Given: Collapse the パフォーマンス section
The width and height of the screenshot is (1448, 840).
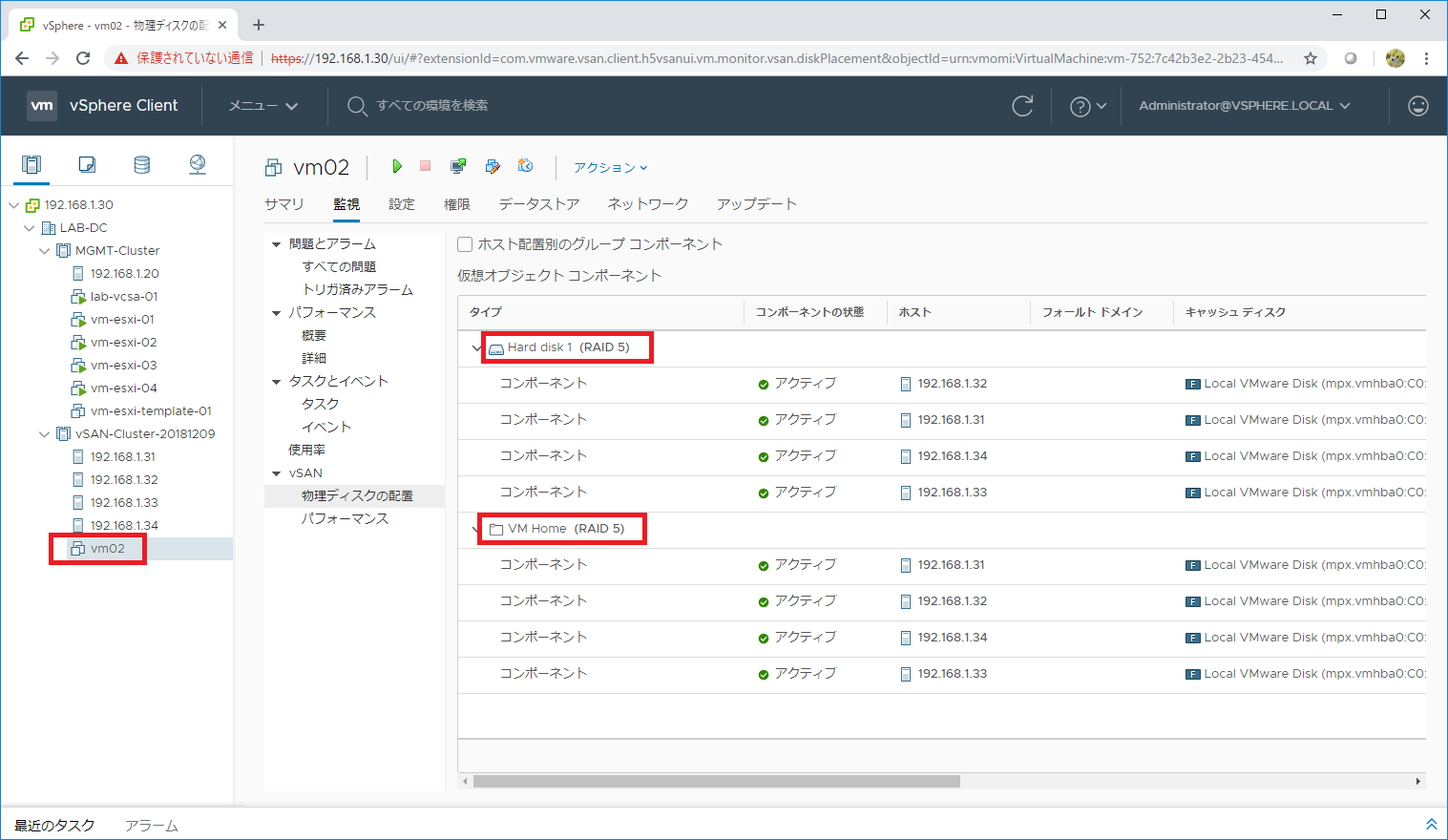Looking at the screenshot, I should [x=277, y=313].
